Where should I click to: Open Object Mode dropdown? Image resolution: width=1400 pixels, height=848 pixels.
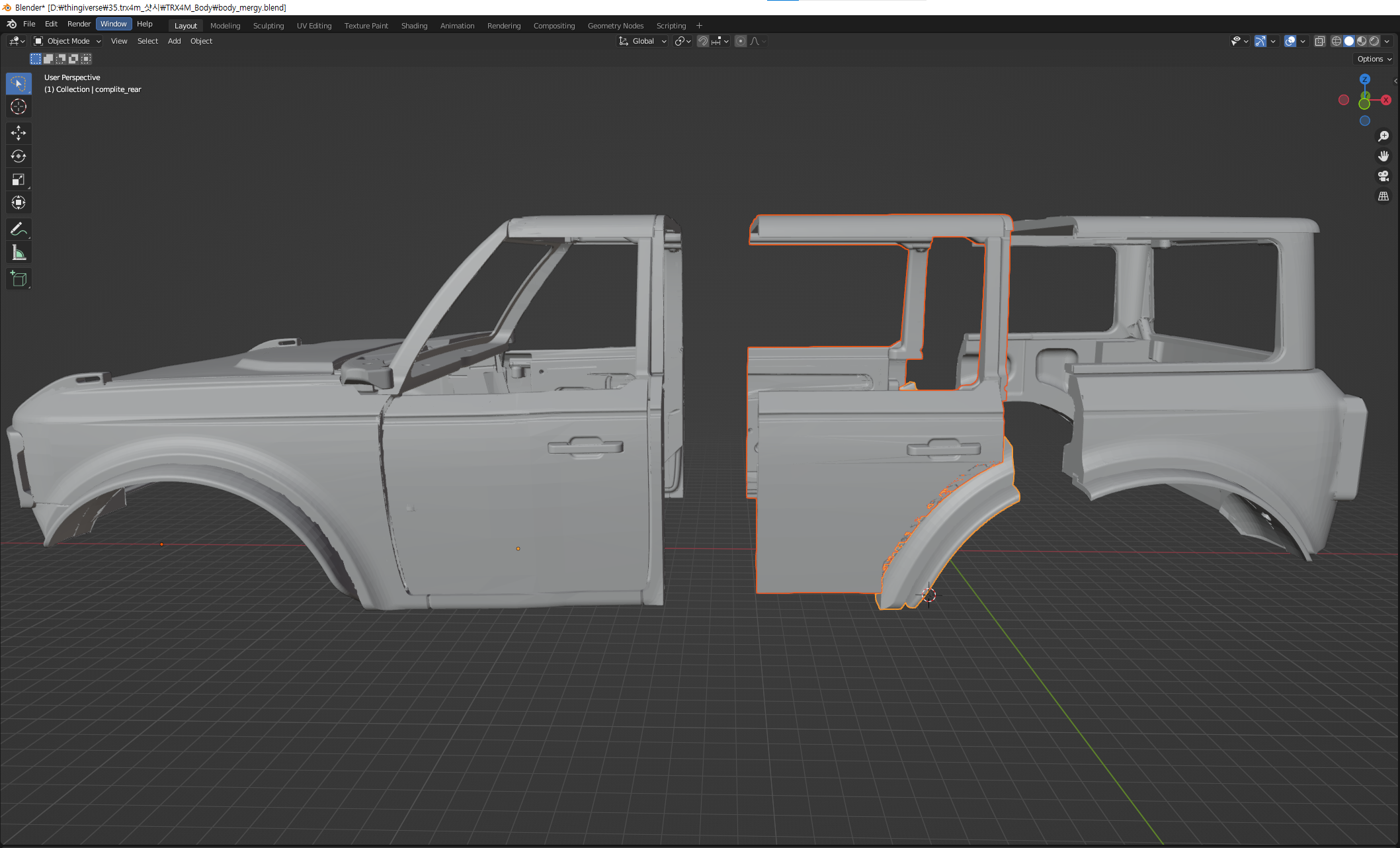pos(67,41)
